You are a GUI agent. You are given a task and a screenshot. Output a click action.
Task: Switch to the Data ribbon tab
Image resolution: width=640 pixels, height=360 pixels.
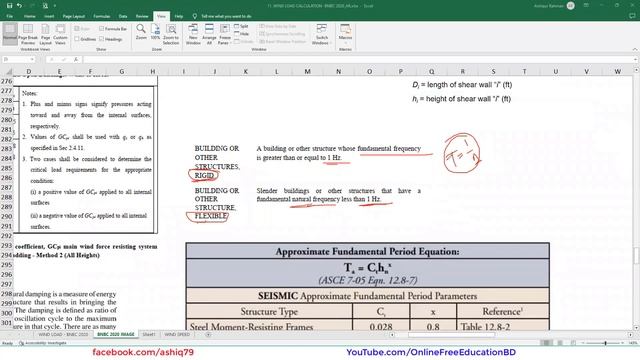click(x=123, y=16)
